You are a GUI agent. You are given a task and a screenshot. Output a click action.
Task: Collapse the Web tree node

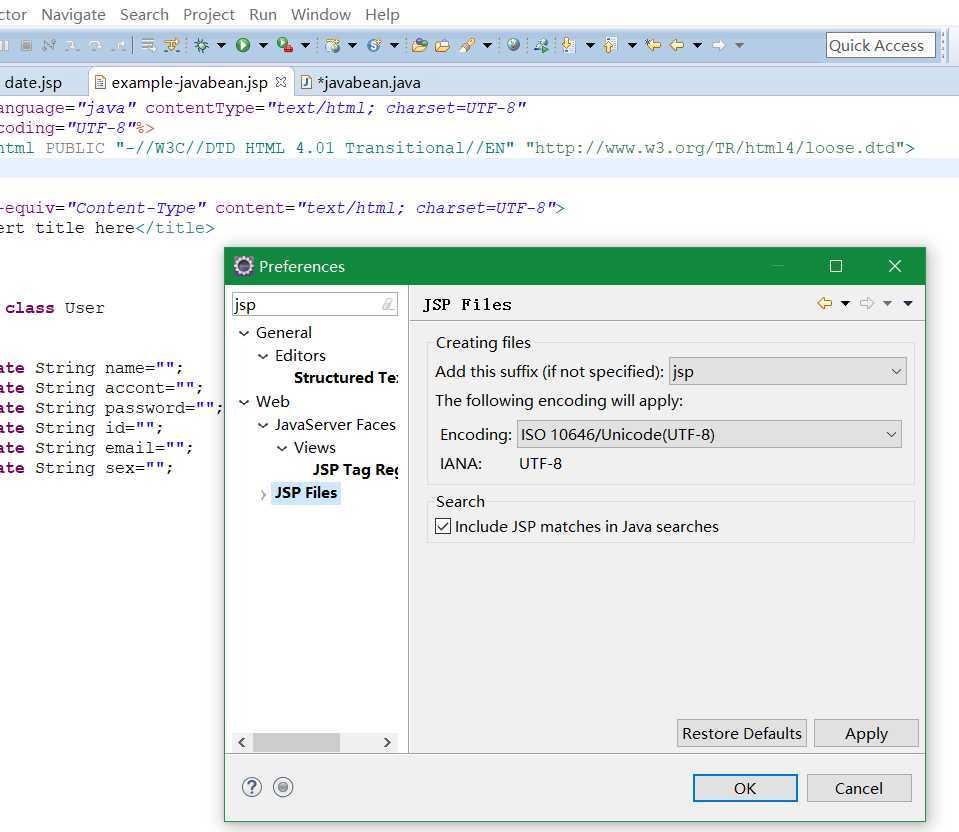pyautogui.click(x=243, y=402)
